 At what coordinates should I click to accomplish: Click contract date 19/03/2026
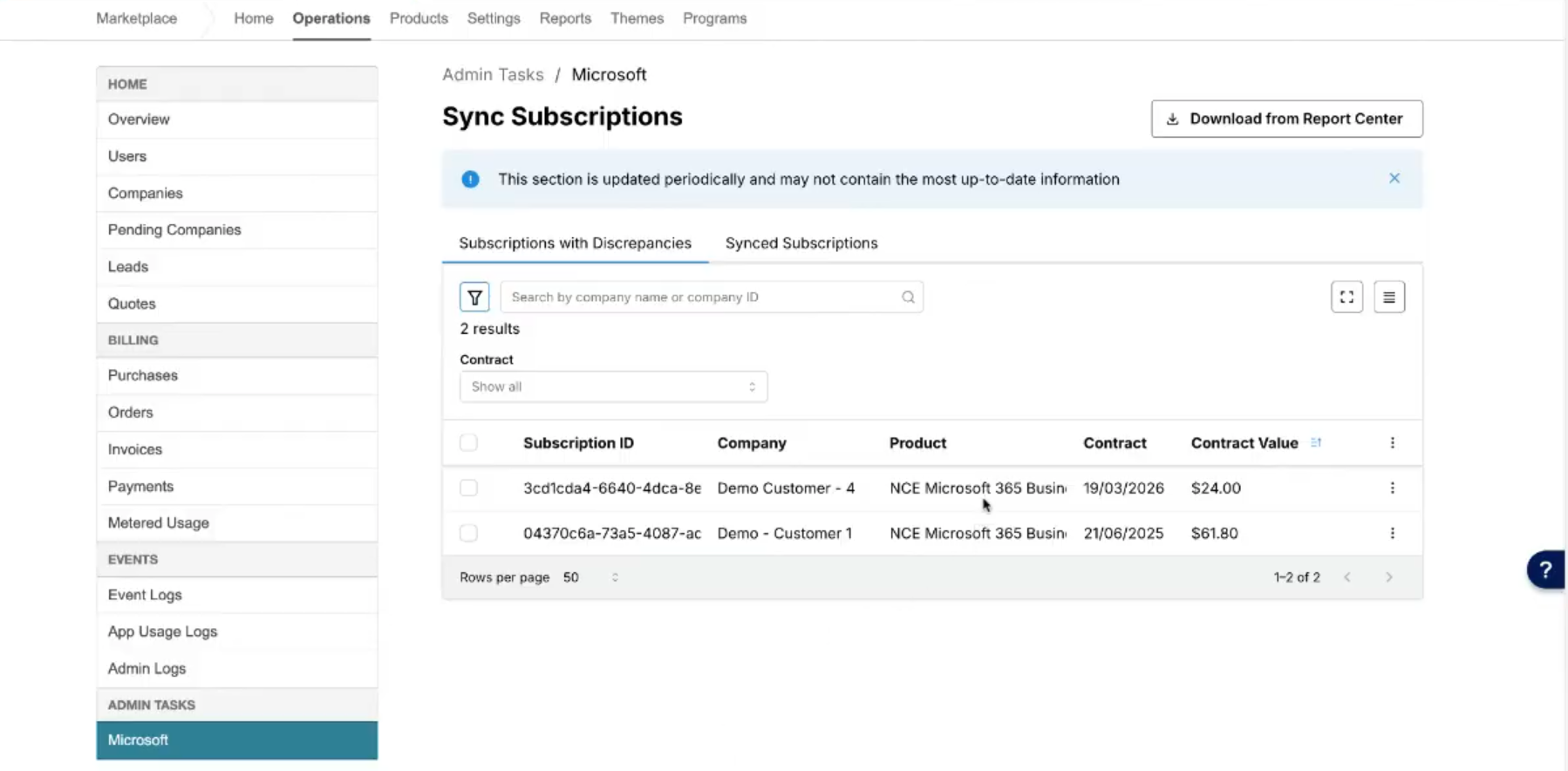click(1123, 488)
